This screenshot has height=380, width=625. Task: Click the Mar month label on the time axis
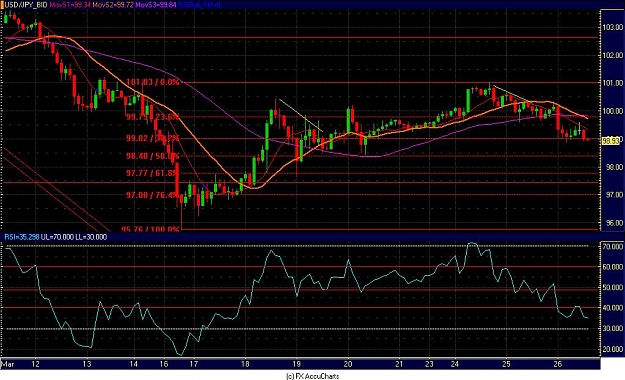pyautogui.click(x=8, y=364)
